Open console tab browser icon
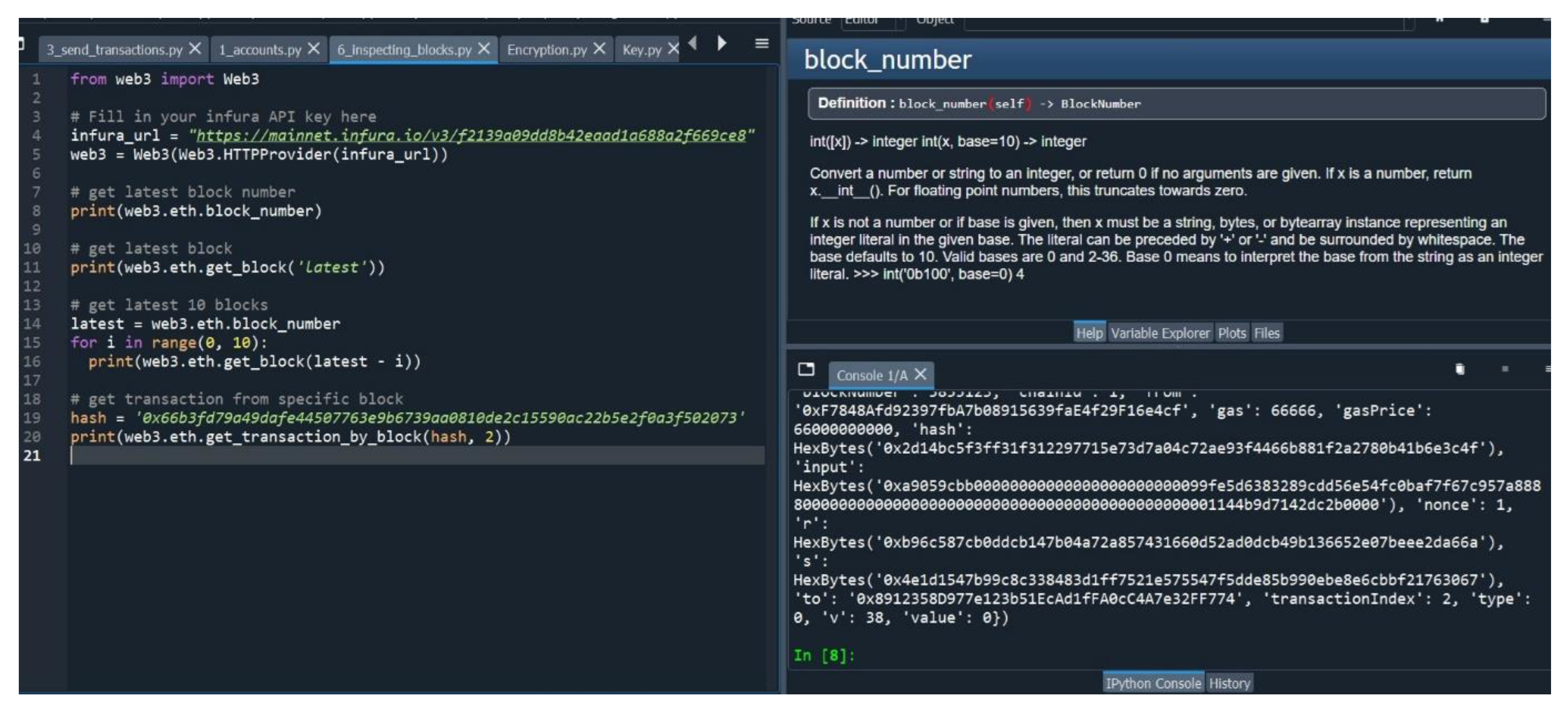 (806, 369)
